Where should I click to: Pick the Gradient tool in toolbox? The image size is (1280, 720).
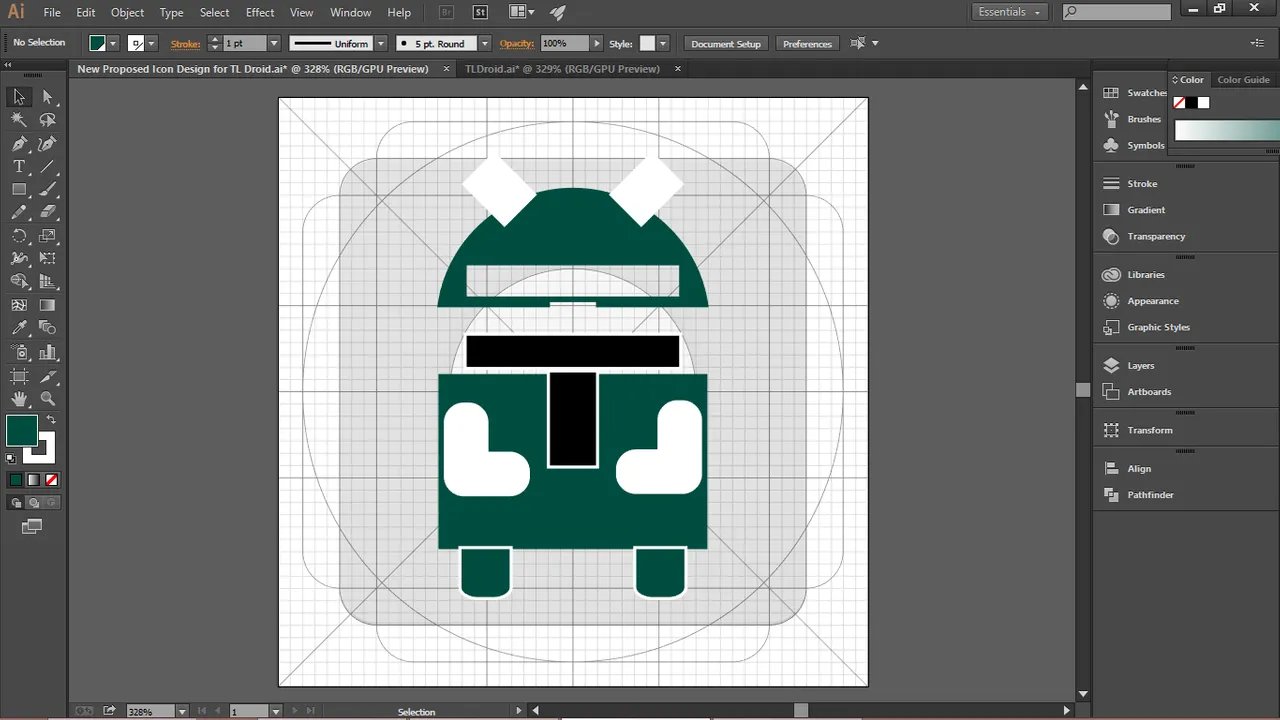(x=47, y=305)
